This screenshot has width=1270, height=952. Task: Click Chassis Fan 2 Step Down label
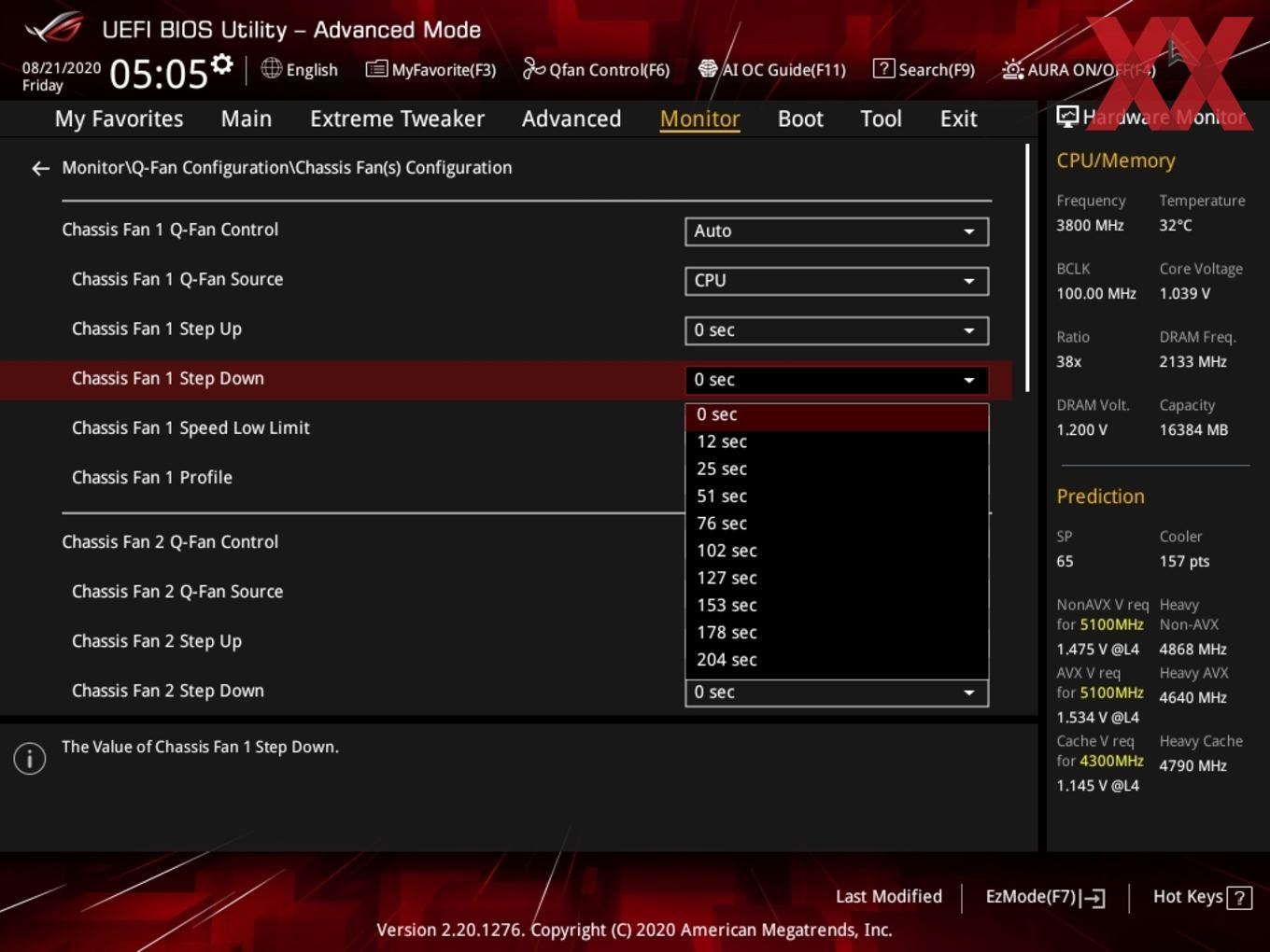pos(168,692)
